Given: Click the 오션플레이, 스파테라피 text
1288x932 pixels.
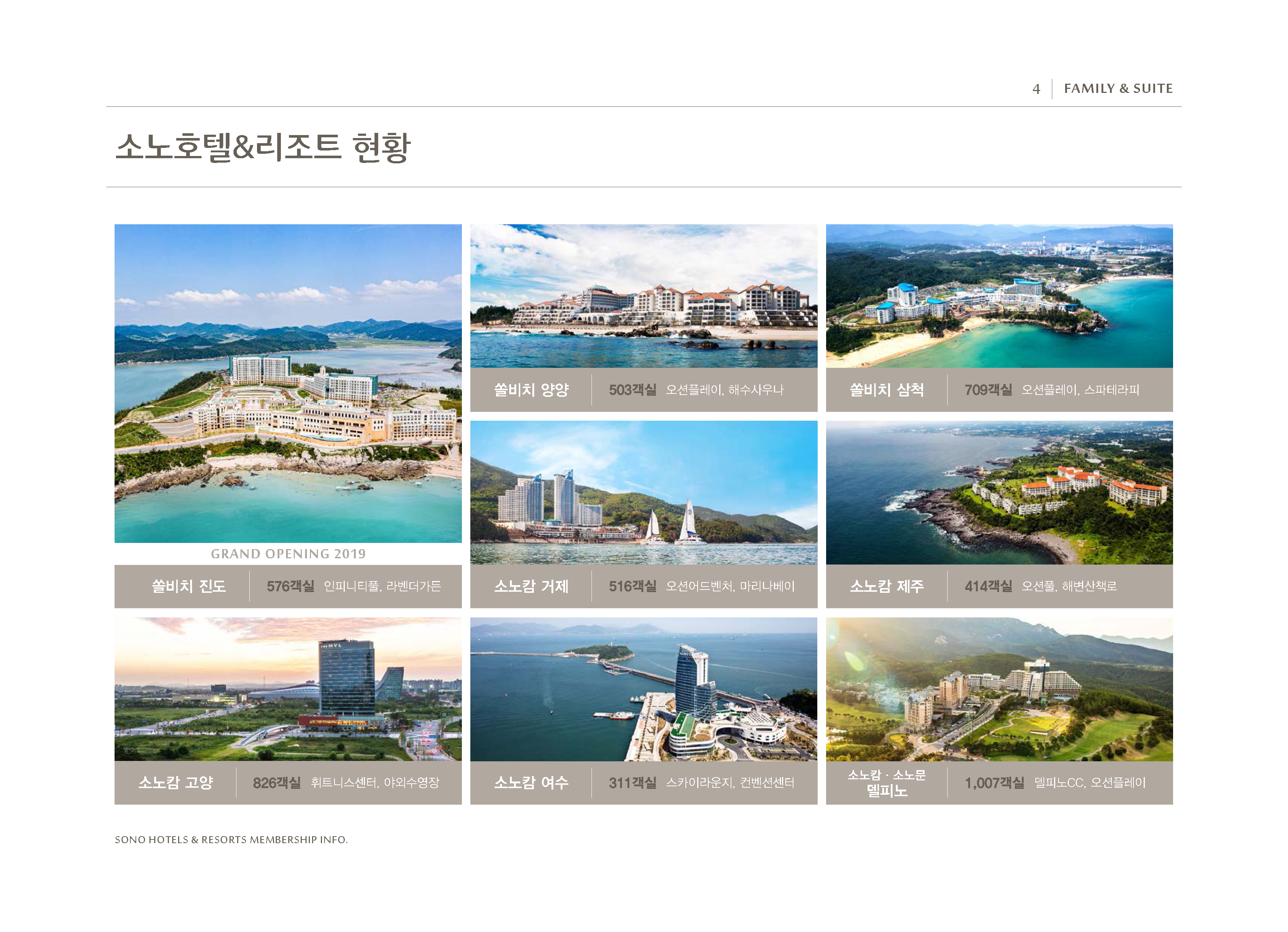Looking at the screenshot, I should 1081,390.
